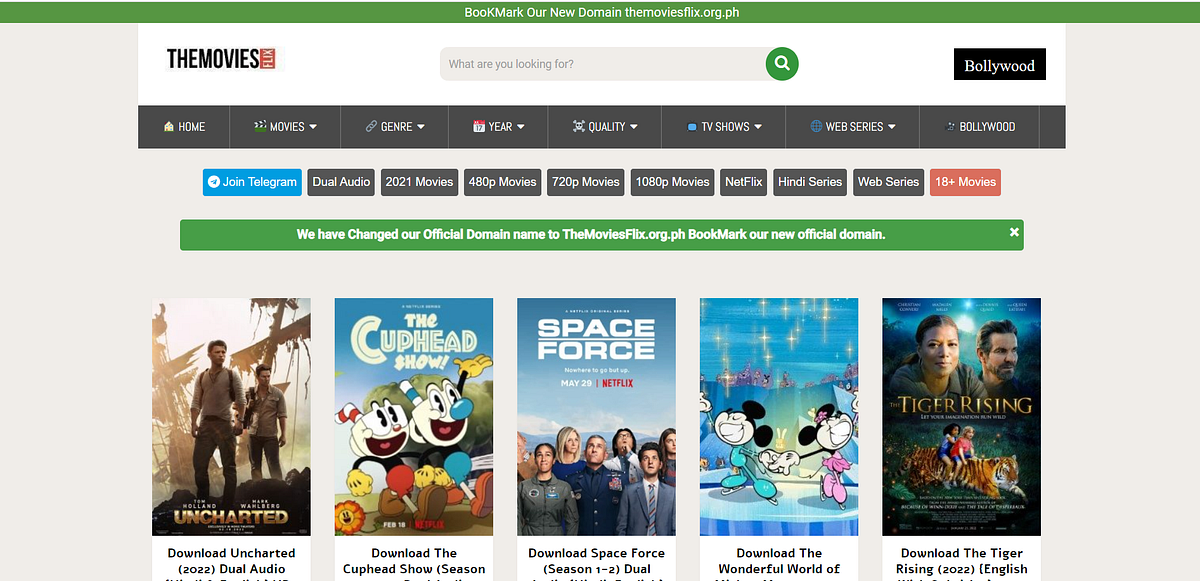
Task: Open the BOLLYWOOD navigation menu item
Action: pos(980,127)
